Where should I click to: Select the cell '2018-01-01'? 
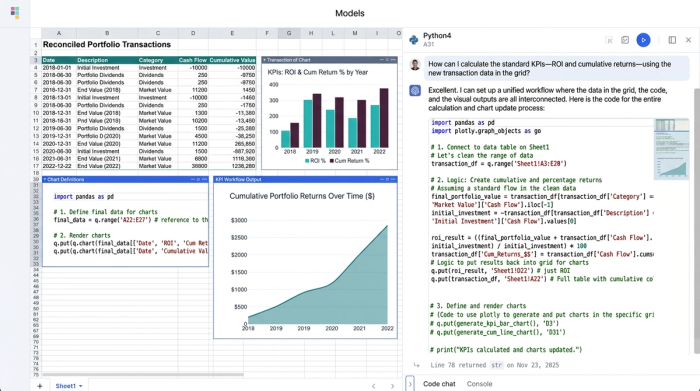pos(58,68)
